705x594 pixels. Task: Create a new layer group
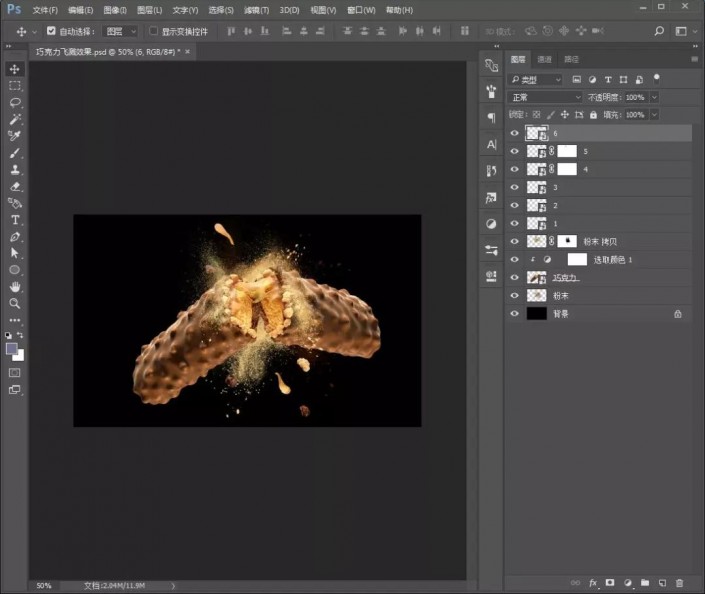(x=645, y=583)
